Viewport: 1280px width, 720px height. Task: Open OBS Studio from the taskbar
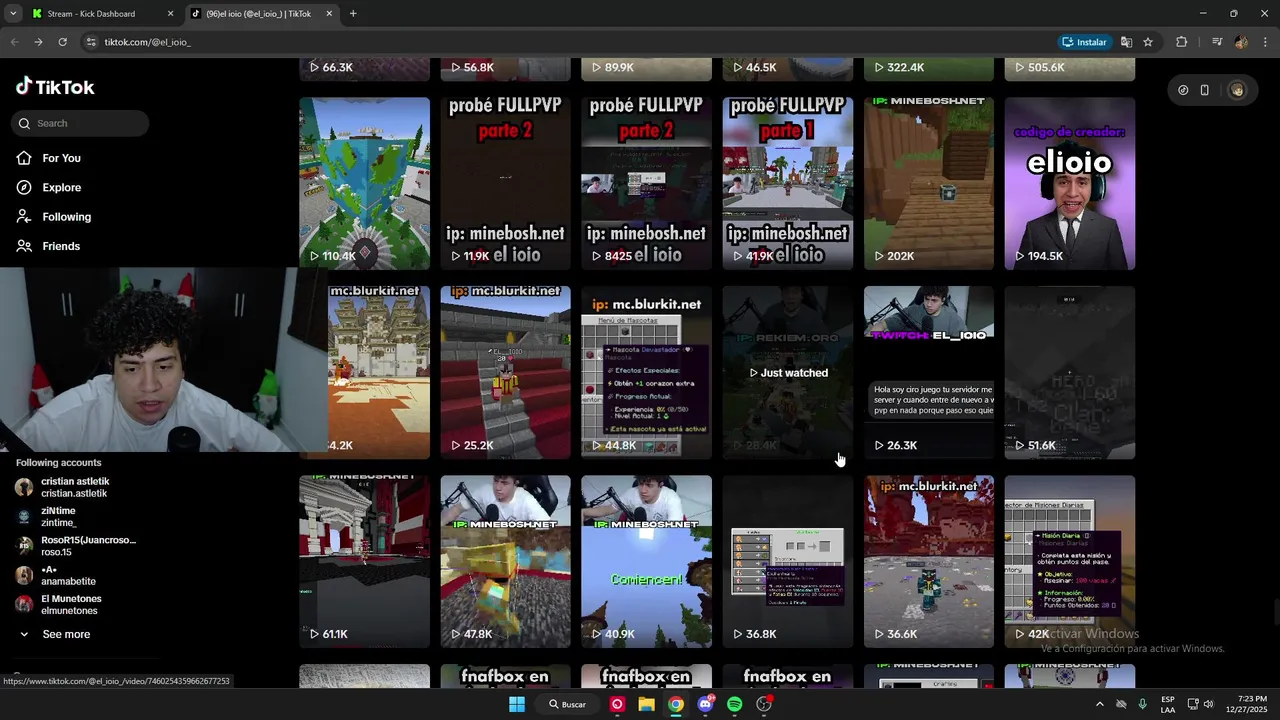[764, 704]
